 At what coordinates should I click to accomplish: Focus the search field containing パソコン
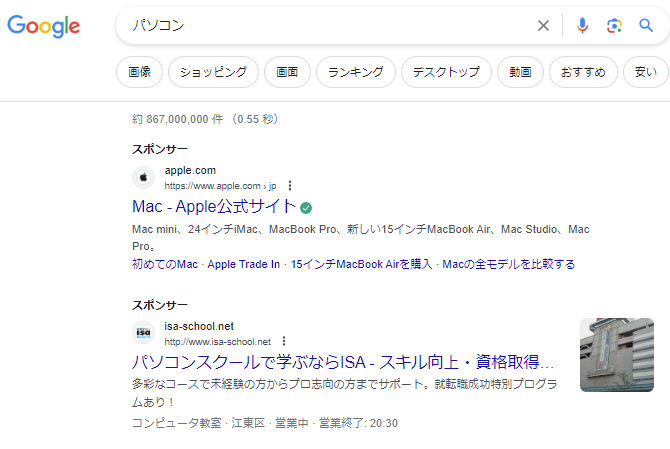[329, 26]
